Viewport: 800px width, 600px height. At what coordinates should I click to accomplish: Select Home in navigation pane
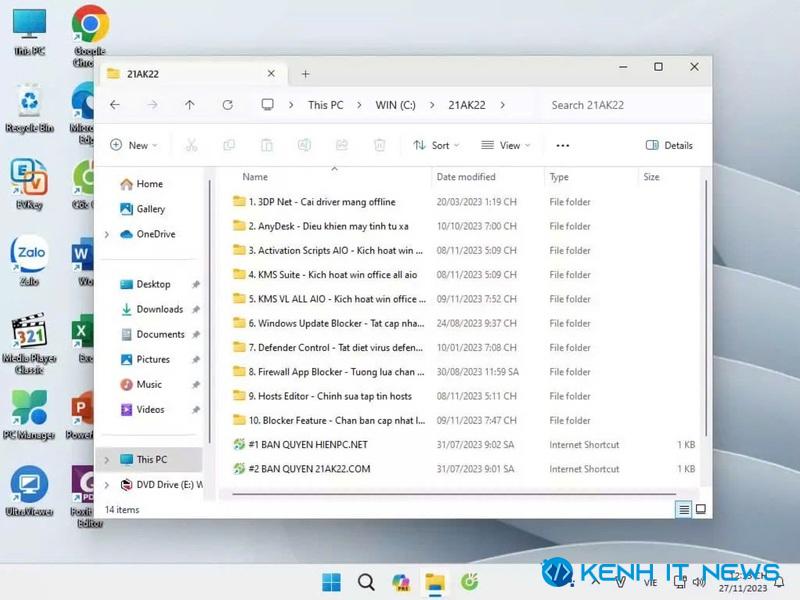point(141,184)
